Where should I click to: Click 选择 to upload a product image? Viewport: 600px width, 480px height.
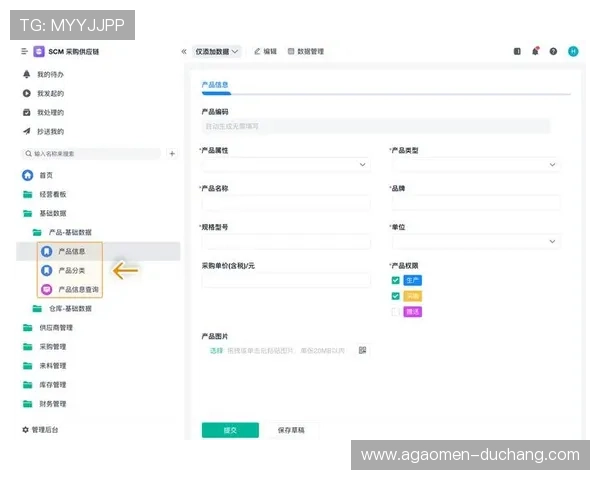coord(216,350)
